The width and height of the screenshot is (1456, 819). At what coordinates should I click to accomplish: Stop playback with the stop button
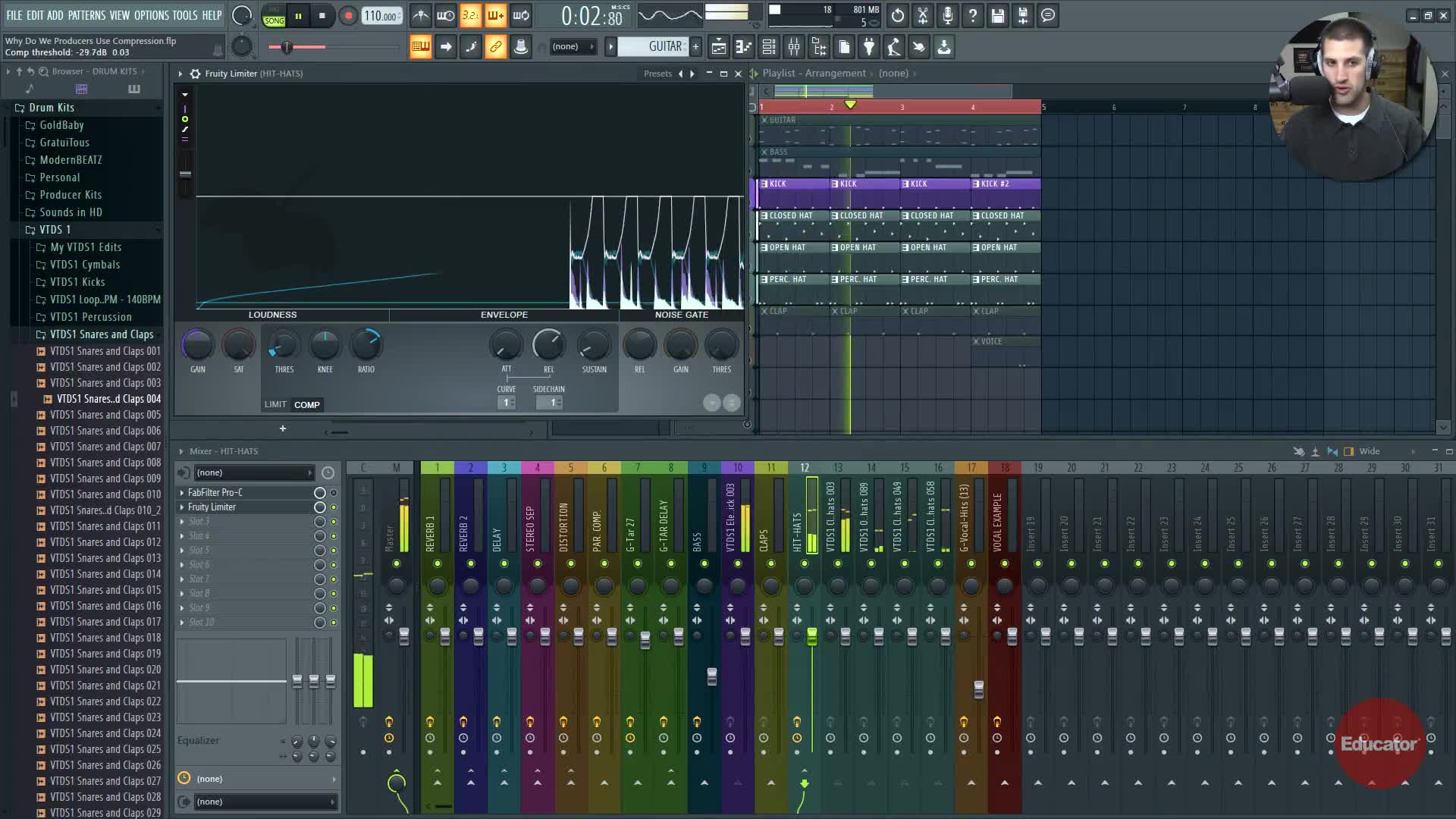322,16
